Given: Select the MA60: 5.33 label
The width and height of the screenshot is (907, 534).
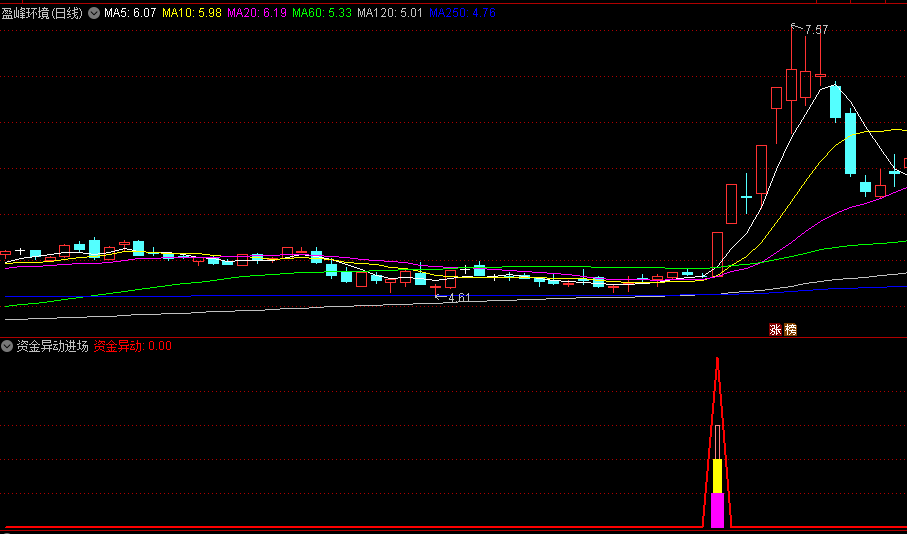Looking at the screenshot, I should (322, 13).
